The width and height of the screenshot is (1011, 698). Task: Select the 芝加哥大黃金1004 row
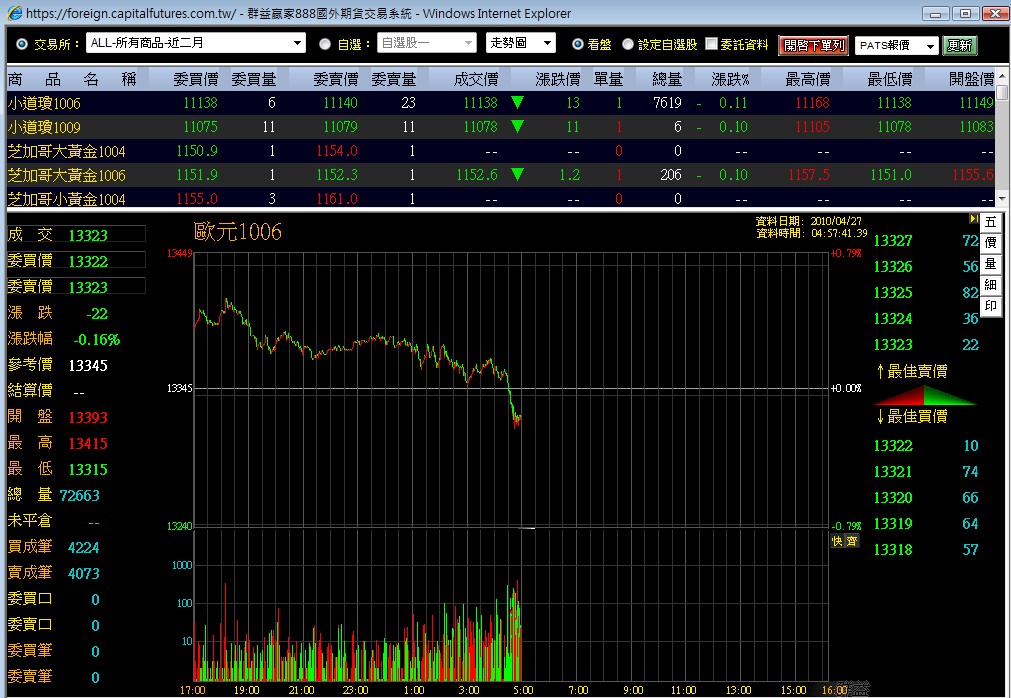point(501,151)
